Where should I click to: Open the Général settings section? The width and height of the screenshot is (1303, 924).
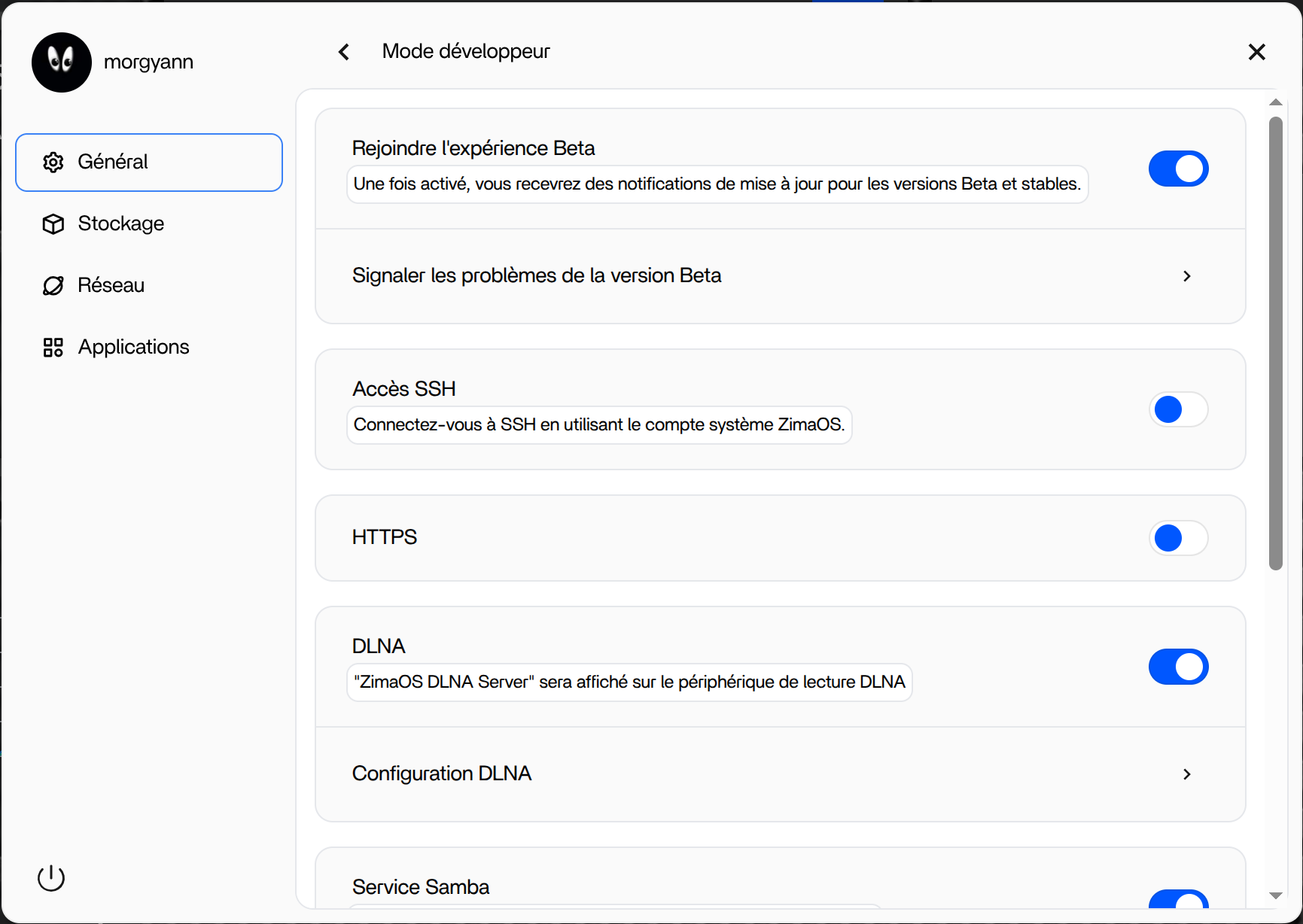pos(149,163)
